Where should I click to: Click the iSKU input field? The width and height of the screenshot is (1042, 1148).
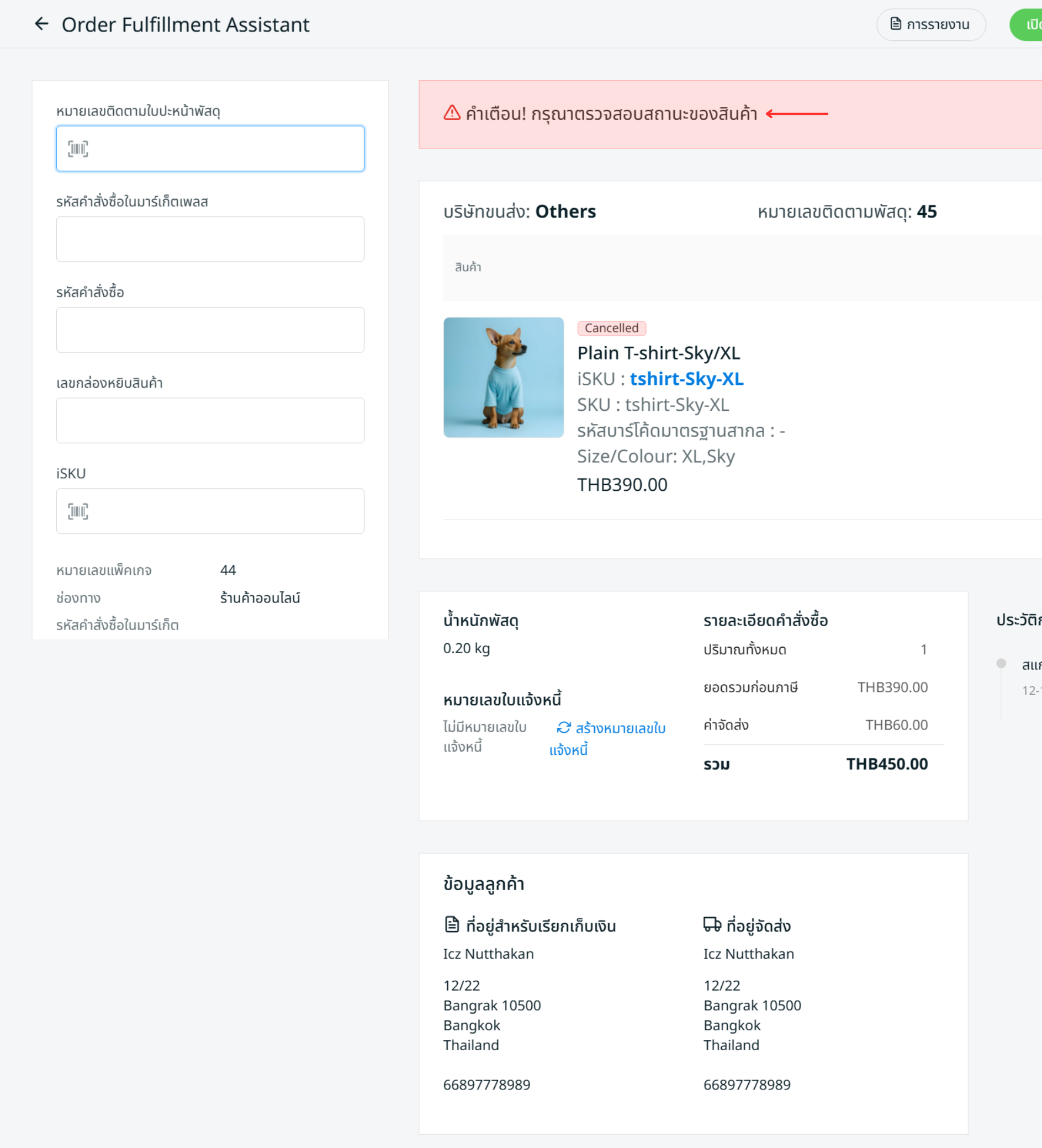(222, 511)
